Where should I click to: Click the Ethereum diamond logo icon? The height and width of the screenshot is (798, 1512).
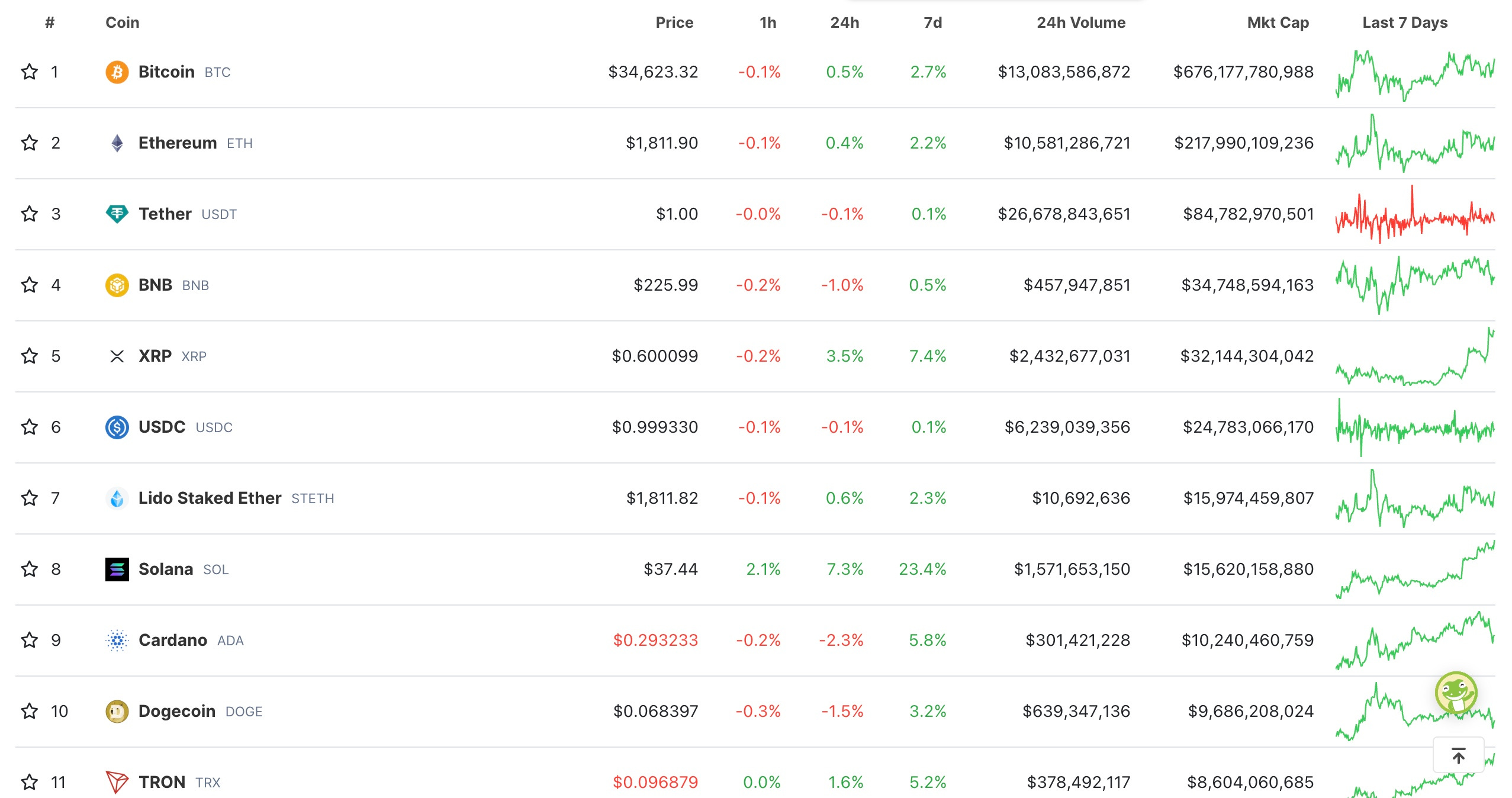click(x=117, y=143)
